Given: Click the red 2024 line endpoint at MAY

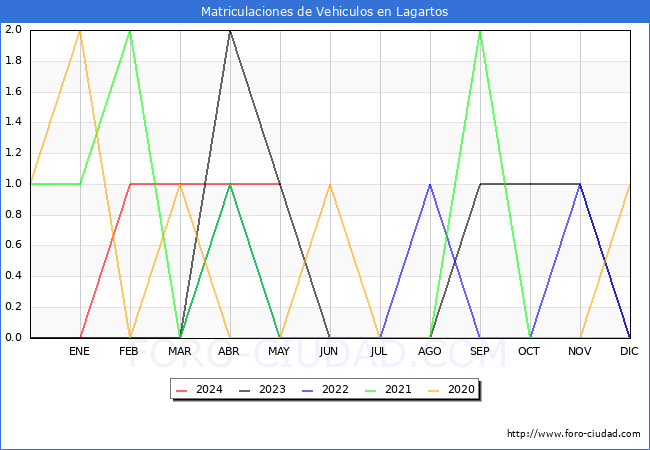Looking at the screenshot, I should [280, 184].
